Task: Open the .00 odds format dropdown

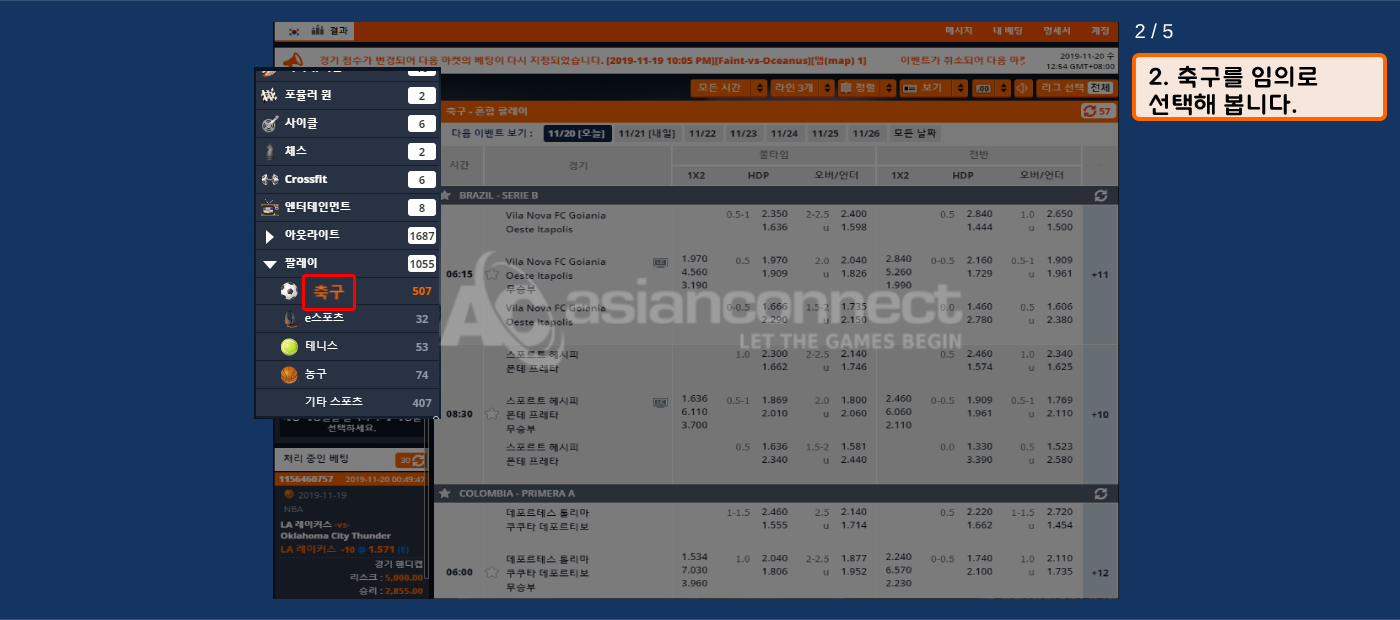Action: pos(991,88)
